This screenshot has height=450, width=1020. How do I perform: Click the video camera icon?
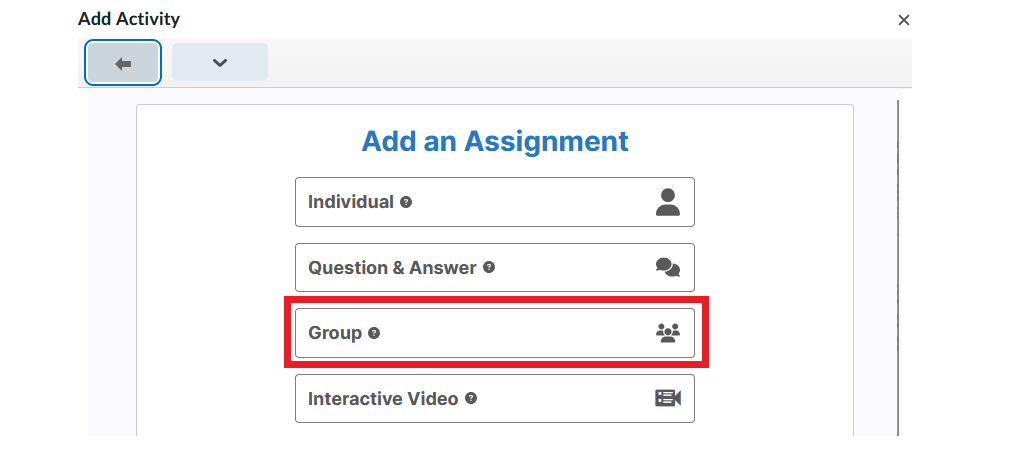coord(668,398)
